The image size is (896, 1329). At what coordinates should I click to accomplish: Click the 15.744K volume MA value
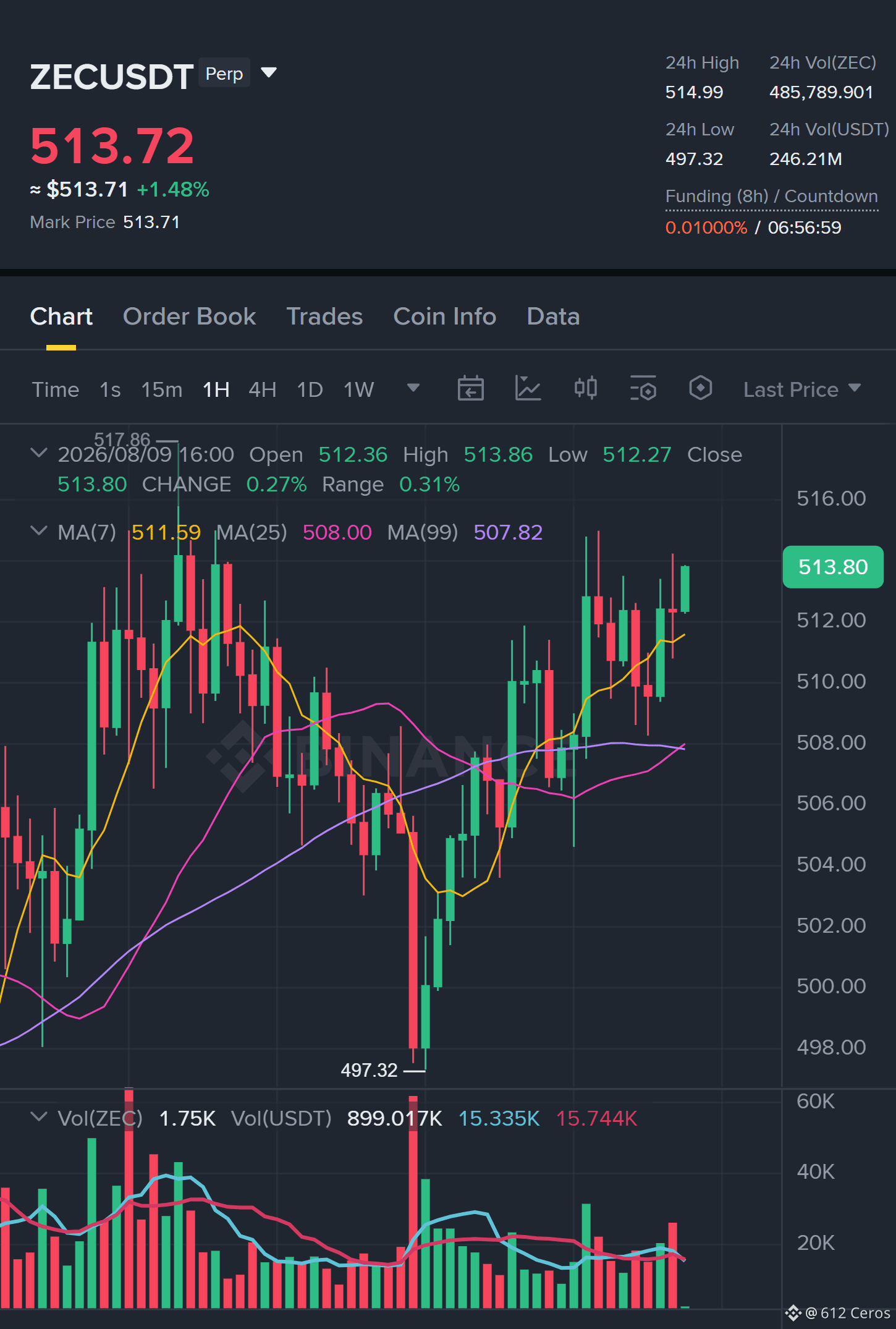pyautogui.click(x=597, y=1118)
